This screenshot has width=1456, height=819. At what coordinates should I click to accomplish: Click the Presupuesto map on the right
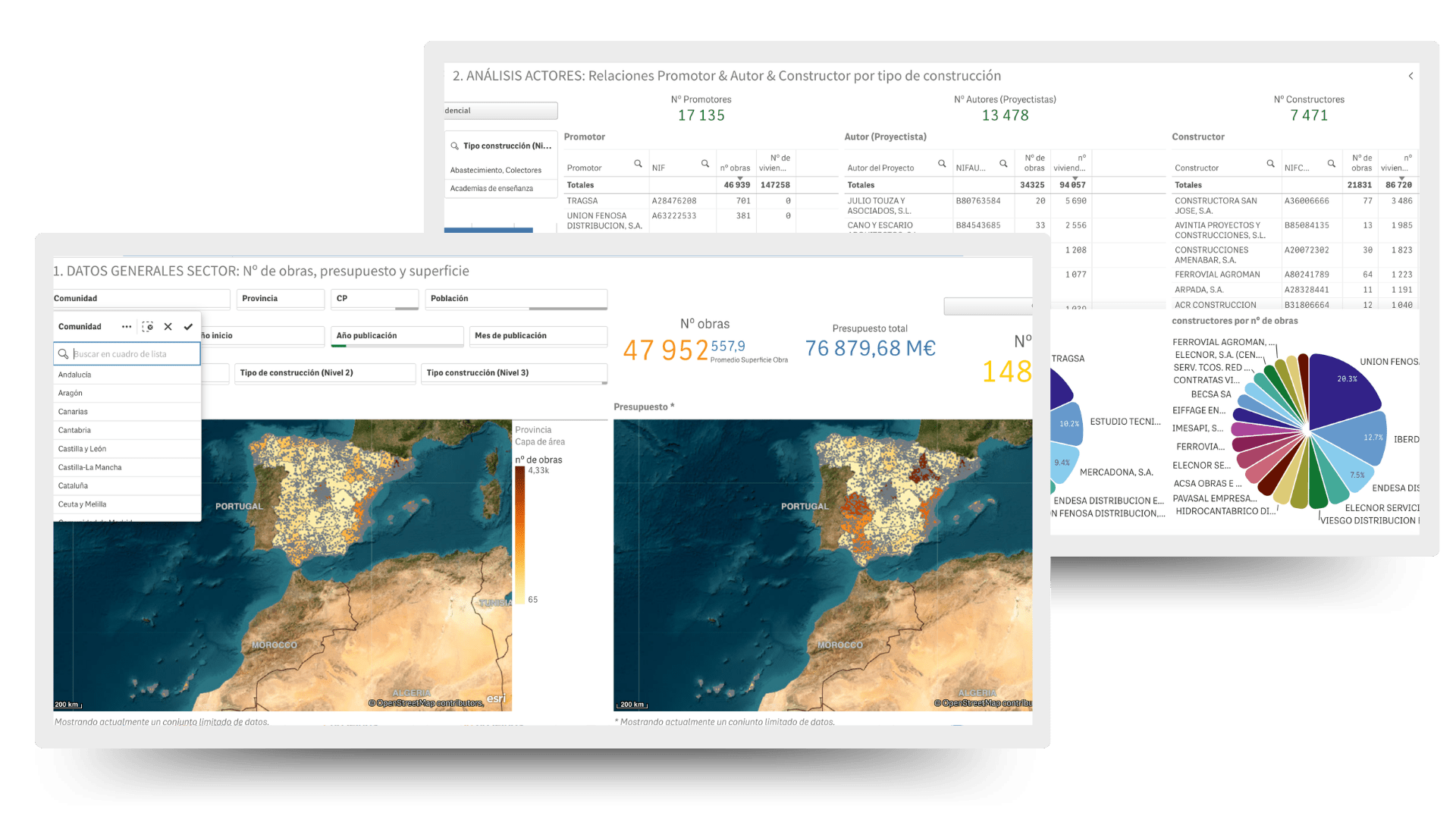823,565
